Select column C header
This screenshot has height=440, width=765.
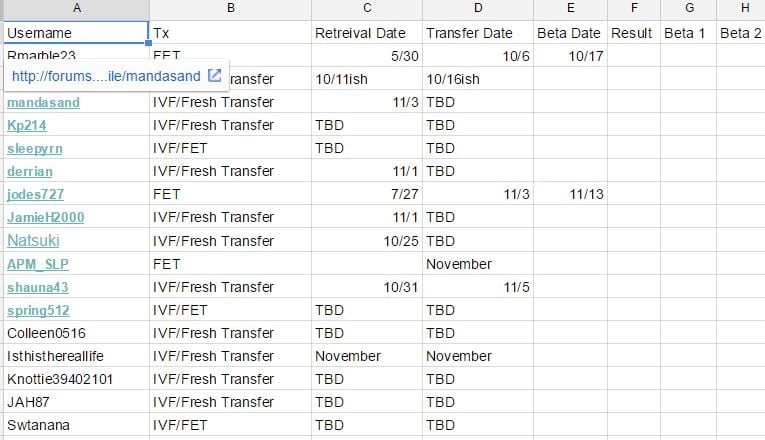pyautogui.click(x=367, y=8)
